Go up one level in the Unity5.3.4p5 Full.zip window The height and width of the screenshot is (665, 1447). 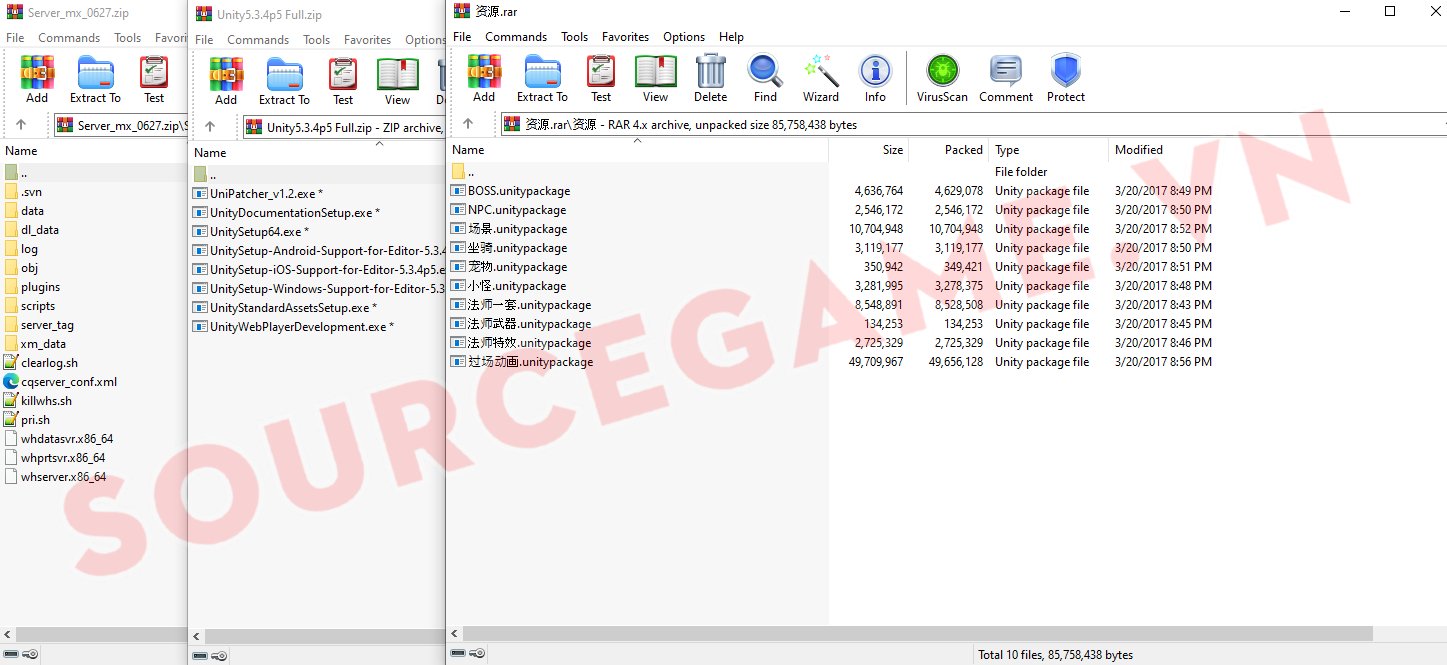pyautogui.click(x=210, y=126)
